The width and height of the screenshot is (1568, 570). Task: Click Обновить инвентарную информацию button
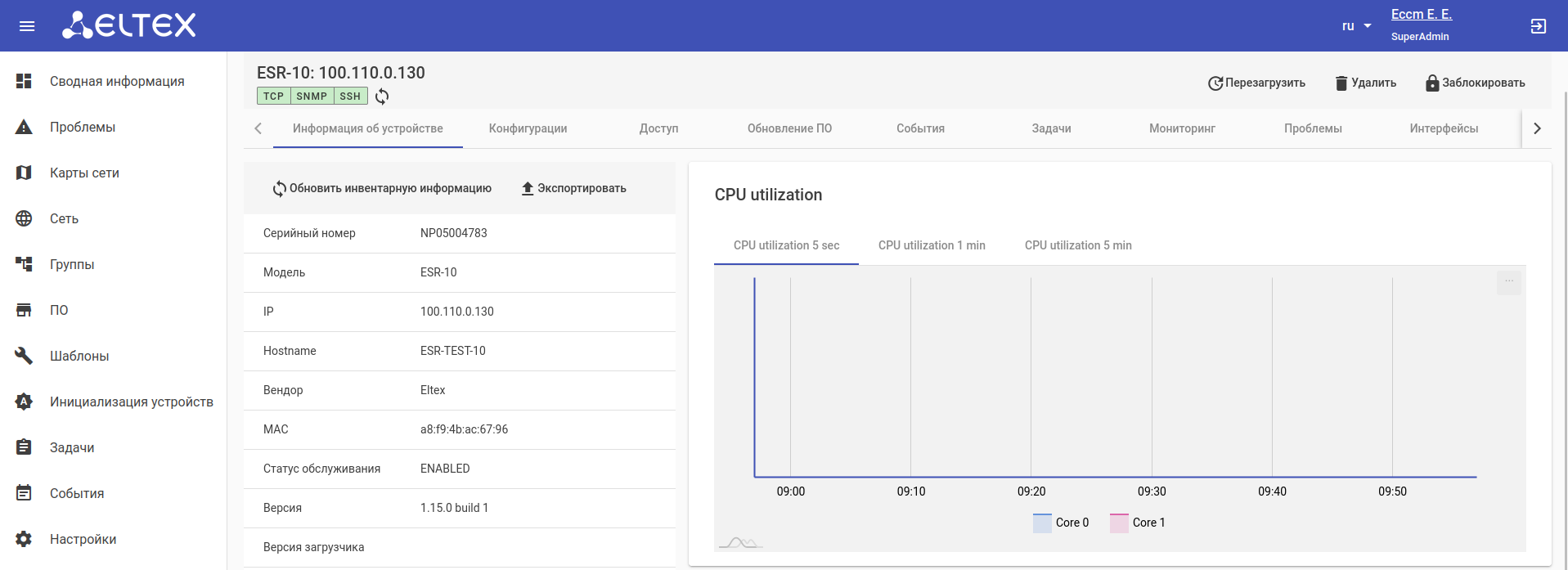pyautogui.click(x=382, y=188)
